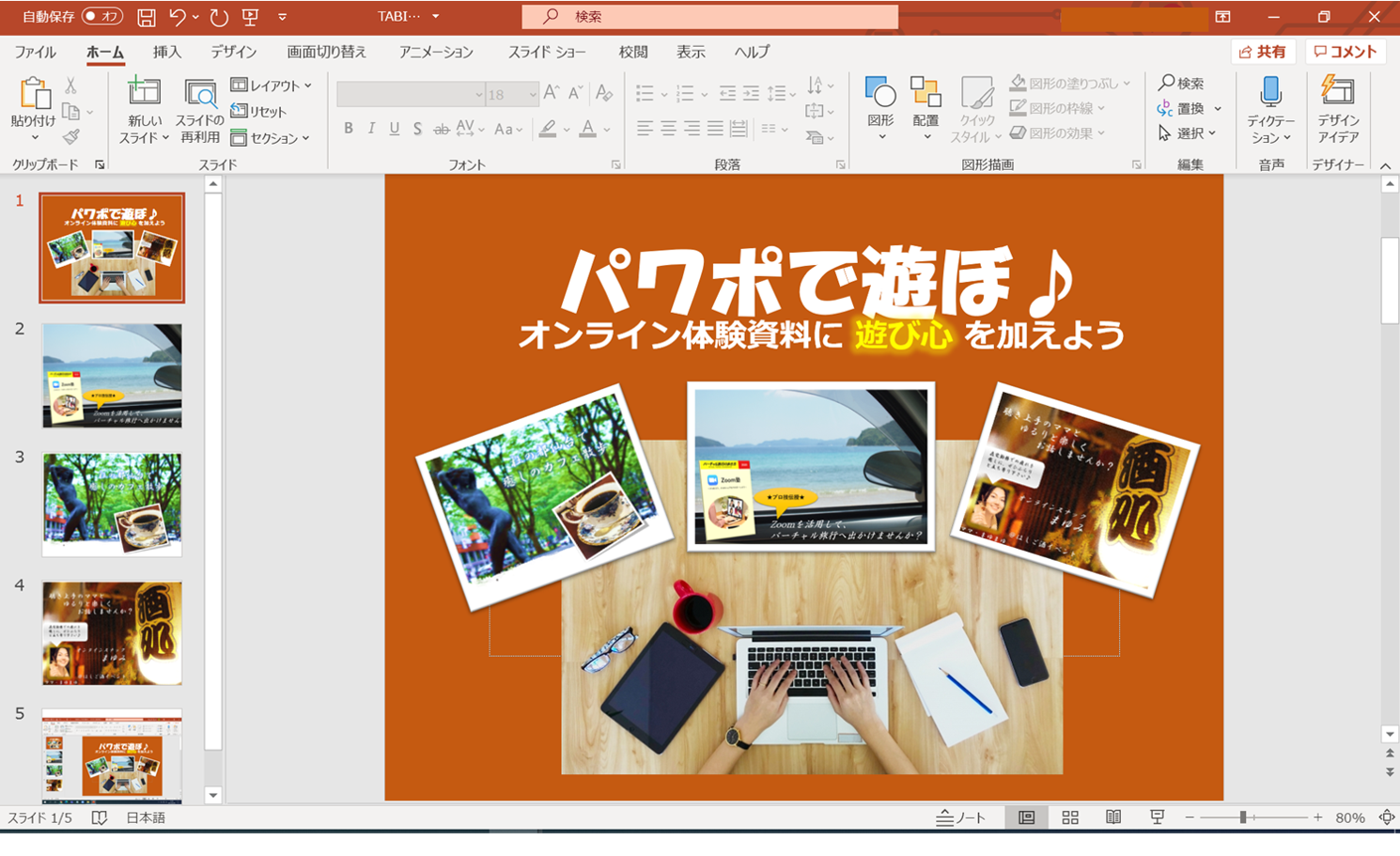Click the Share button
This screenshot has width=1400, height=856.
point(1263,52)
